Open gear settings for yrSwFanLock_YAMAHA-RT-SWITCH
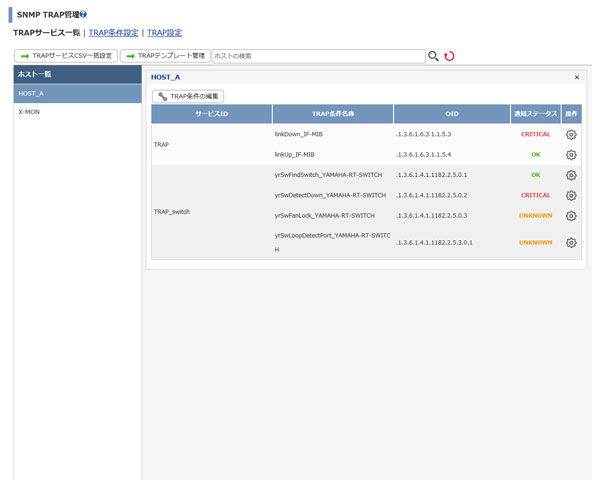The image size is (600, 480). [x=571, y=216]
